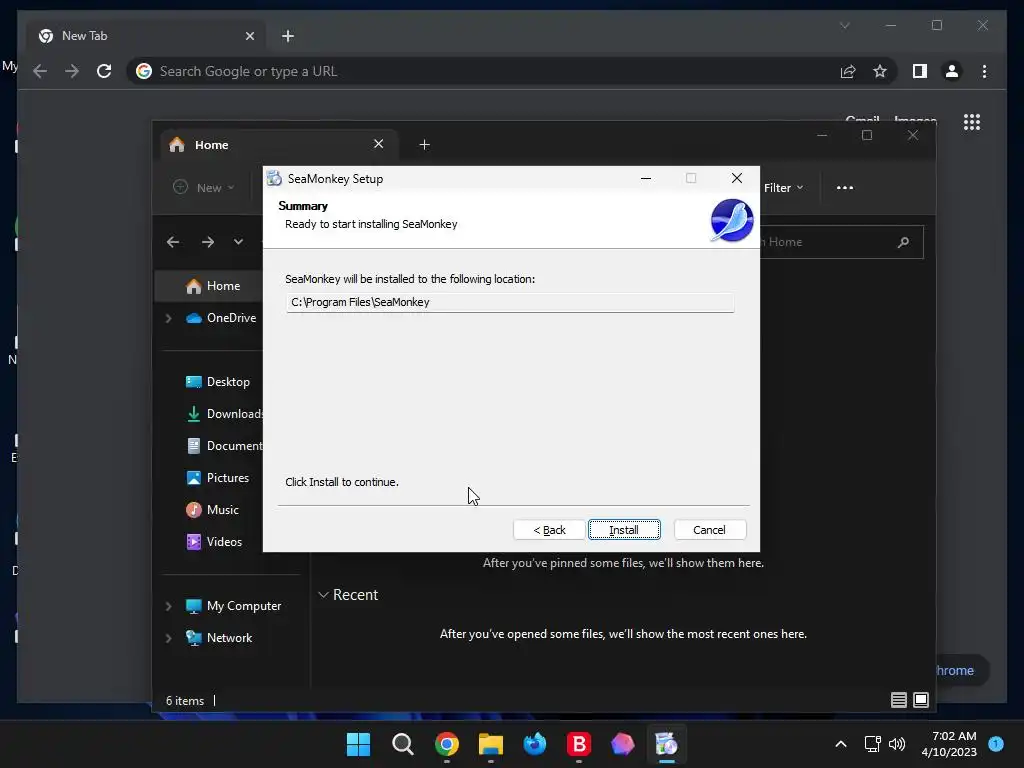Open the Filter dropdown in File Explorer
The image size is (1024, 768).
click(x=783, y=187)
